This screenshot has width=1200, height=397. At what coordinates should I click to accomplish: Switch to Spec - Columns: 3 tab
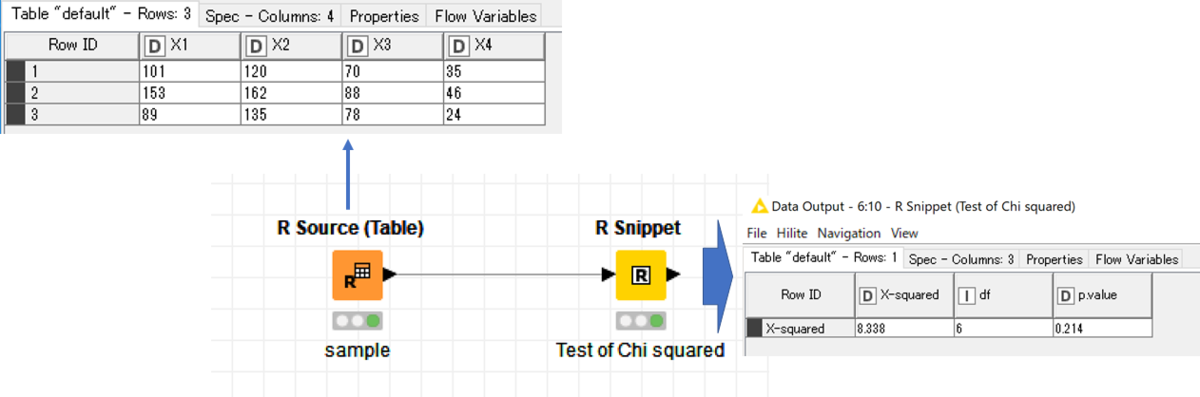point(962,259)
